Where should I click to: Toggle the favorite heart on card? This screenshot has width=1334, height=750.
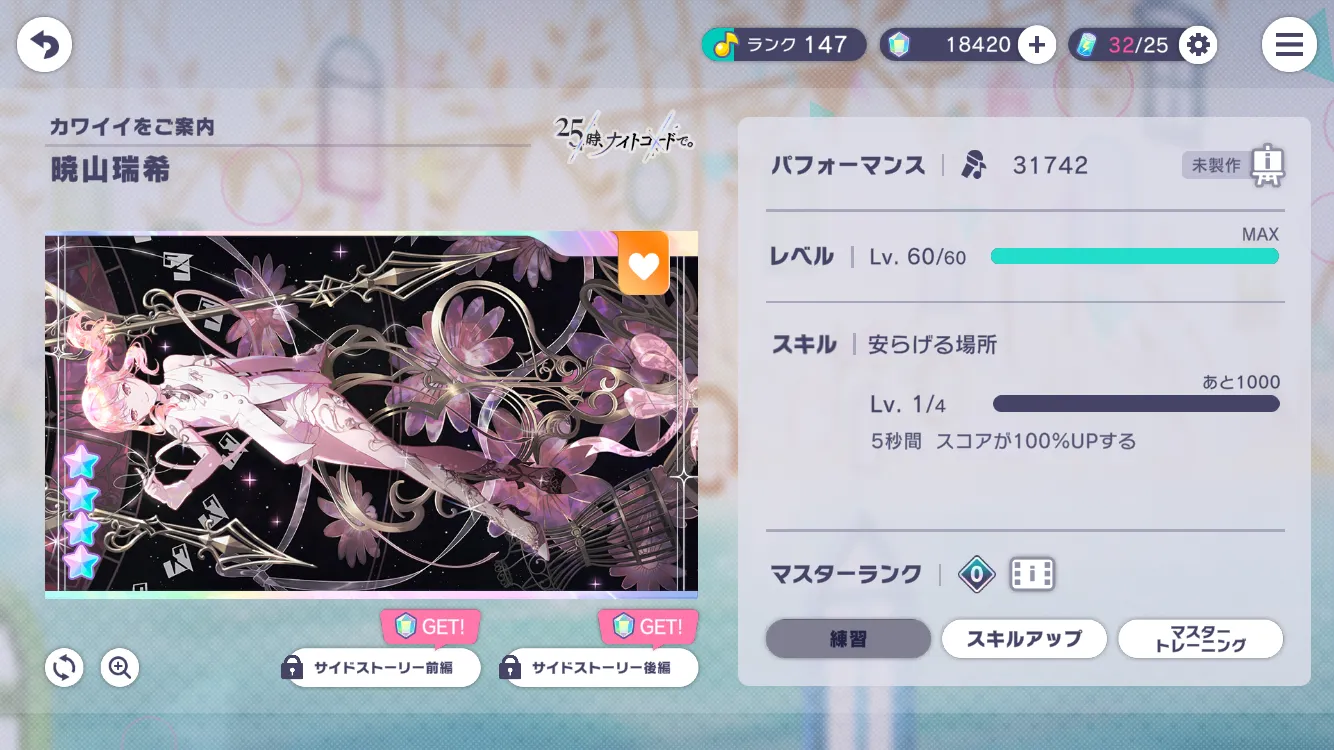(x=643, y=264)
